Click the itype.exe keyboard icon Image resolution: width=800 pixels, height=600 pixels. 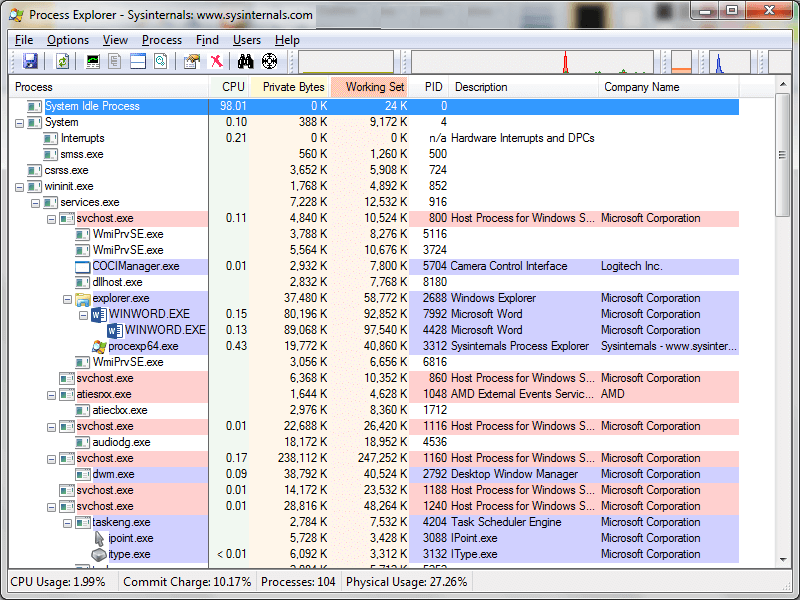click(98, 554)
